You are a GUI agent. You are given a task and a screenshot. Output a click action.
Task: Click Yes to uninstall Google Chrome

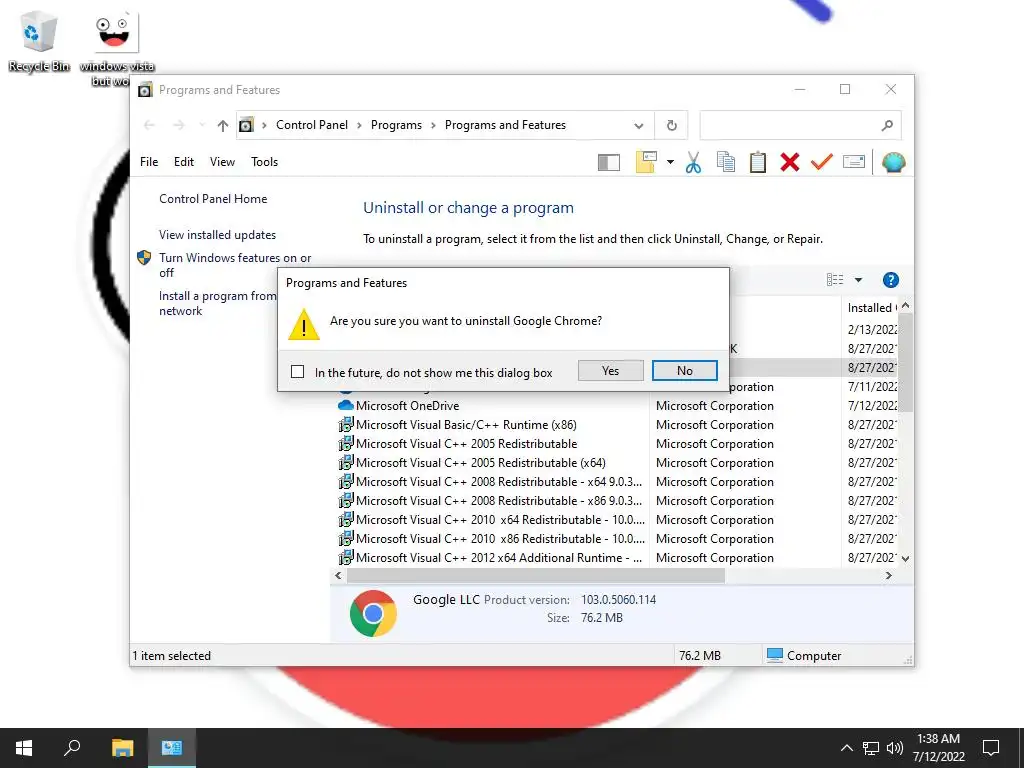click(x=610, y=371)
